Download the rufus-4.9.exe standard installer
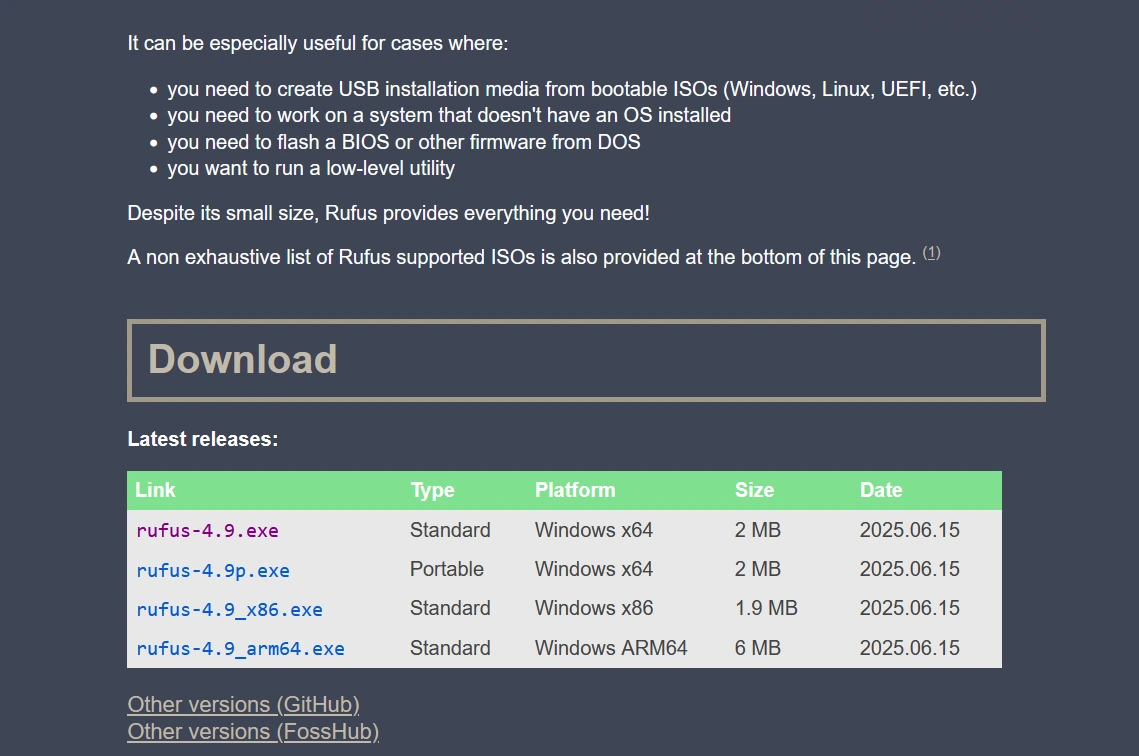The height and width of the screenshot is (756, 1139). pyautogui.click(x=207, y=530)
